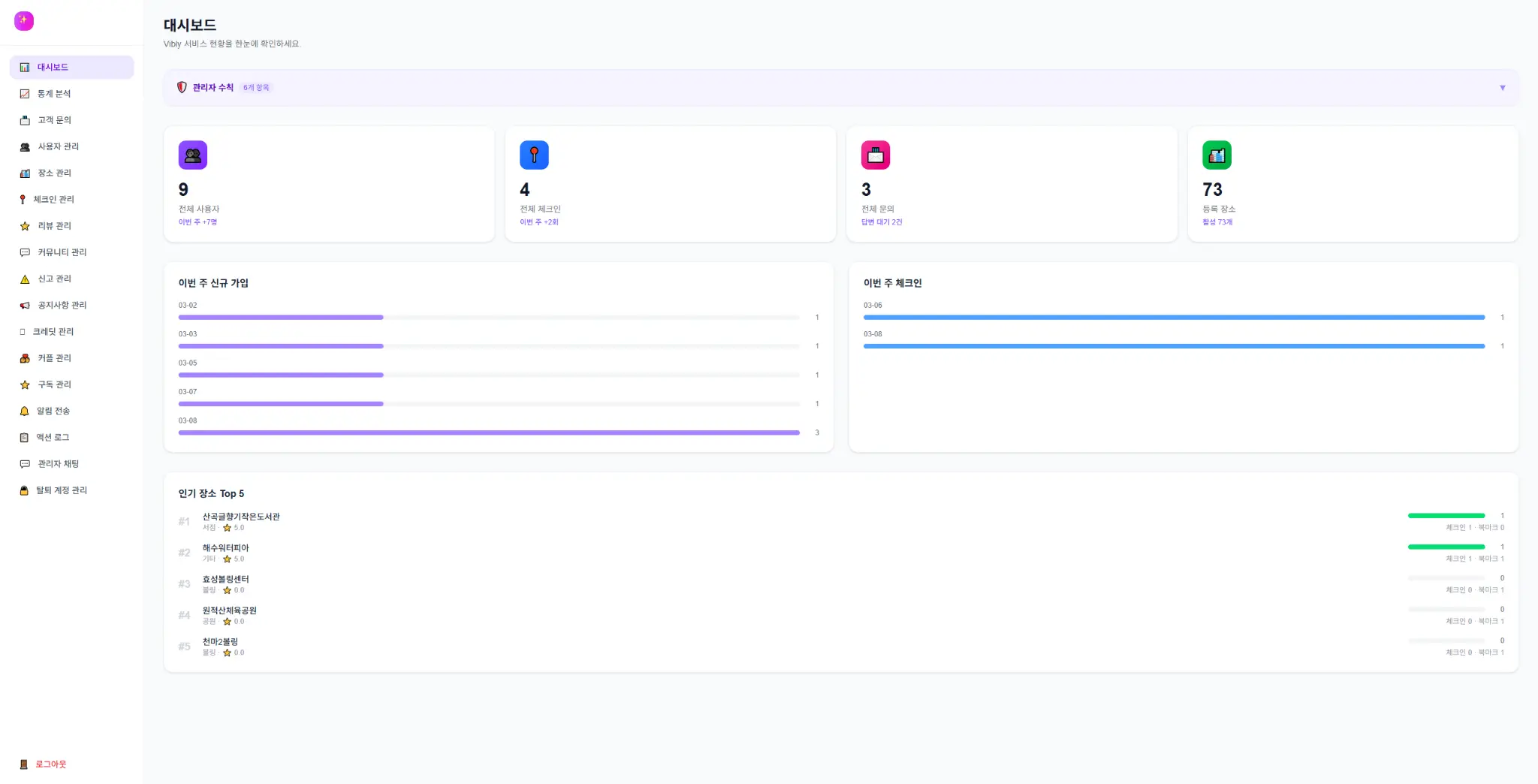This screenshot has width=1538, height=784.
Task: Click the 신고 관리 warning icon
Action: [x=25, y=279]
